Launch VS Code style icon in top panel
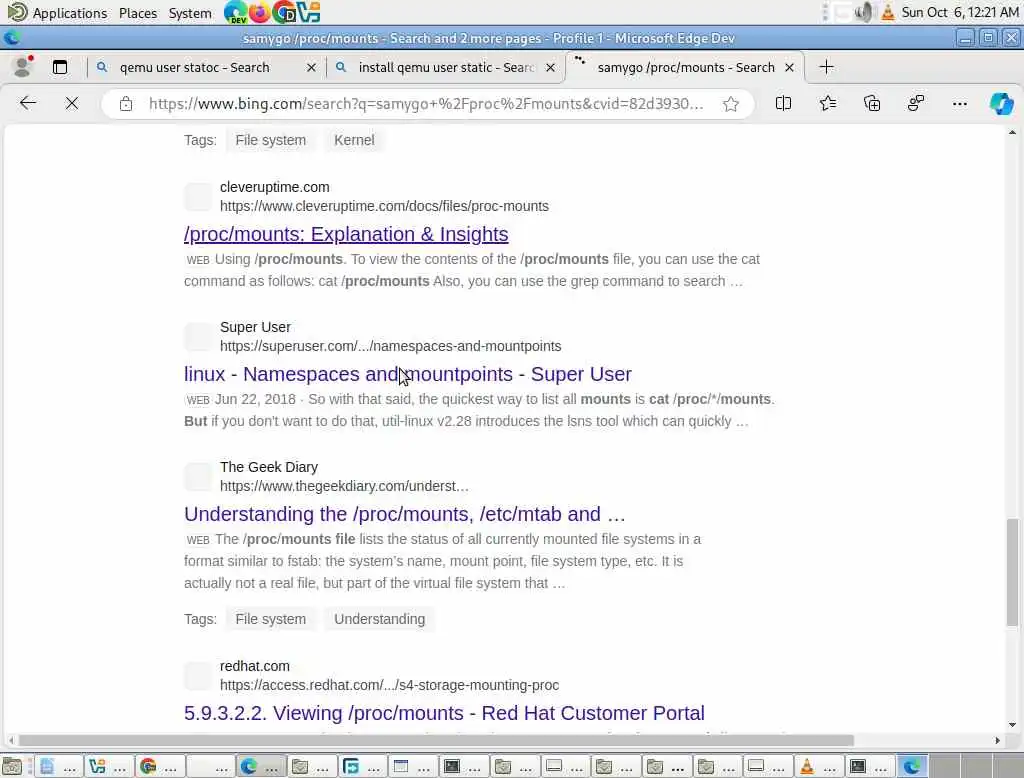 point(308,12)
